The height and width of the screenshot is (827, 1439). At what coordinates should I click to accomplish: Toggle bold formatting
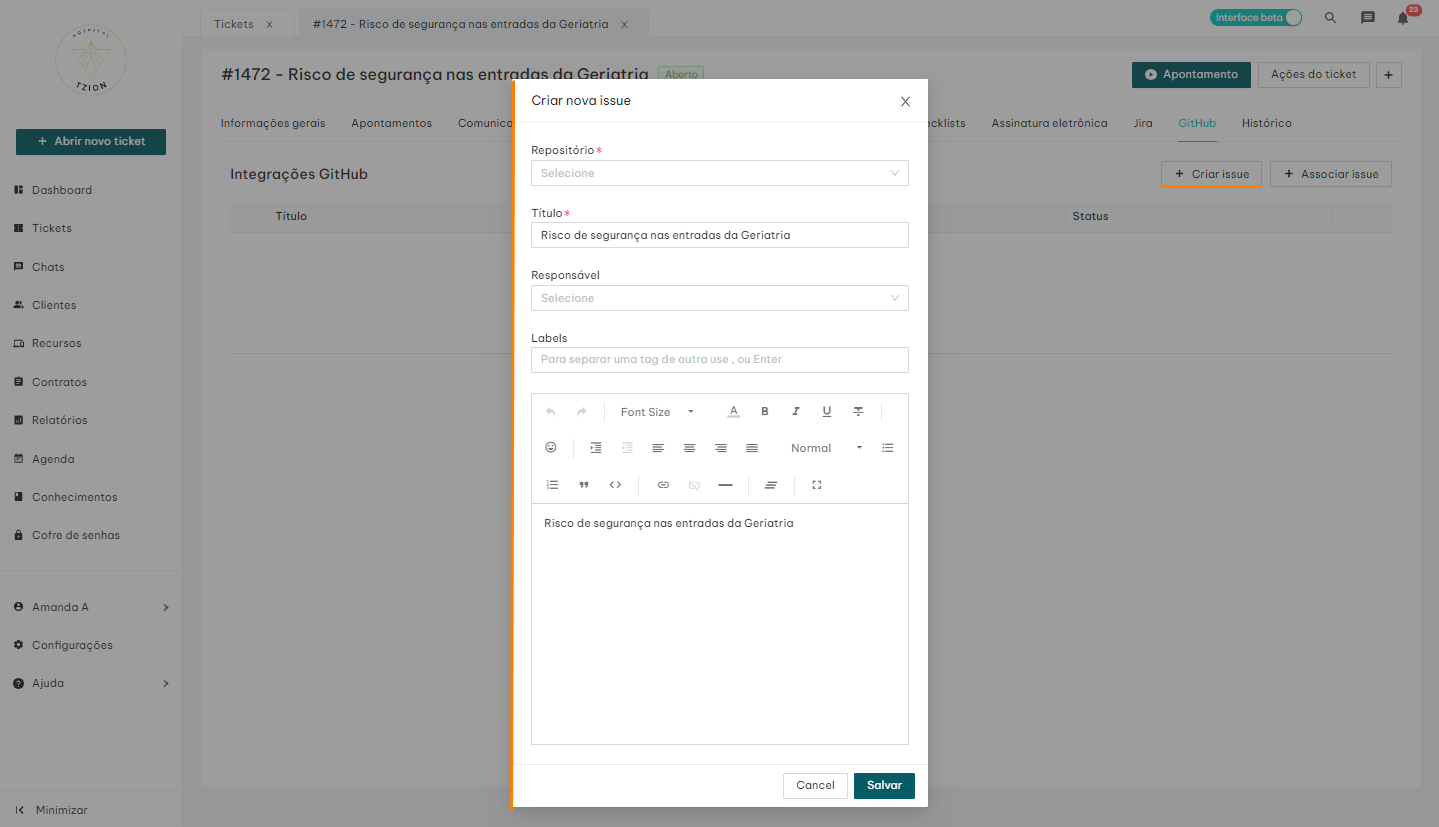pyautogui.click(x=765, y=412)
